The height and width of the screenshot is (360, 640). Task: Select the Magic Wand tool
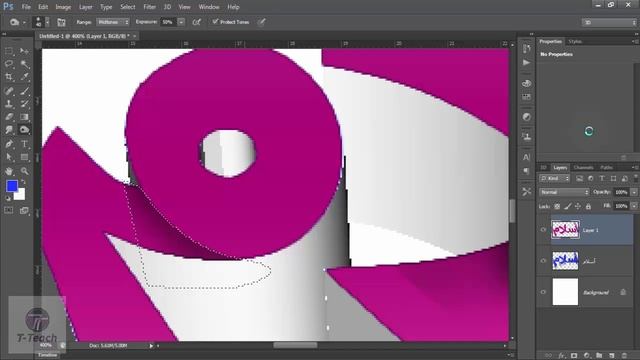click(24, 64)
